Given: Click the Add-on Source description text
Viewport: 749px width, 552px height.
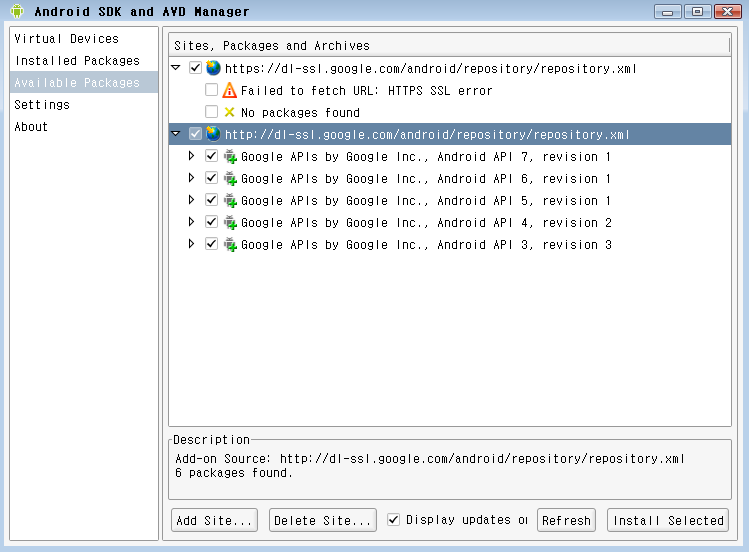Looking at the screenshot, I should pyautogui.click(x=430, y=458).
